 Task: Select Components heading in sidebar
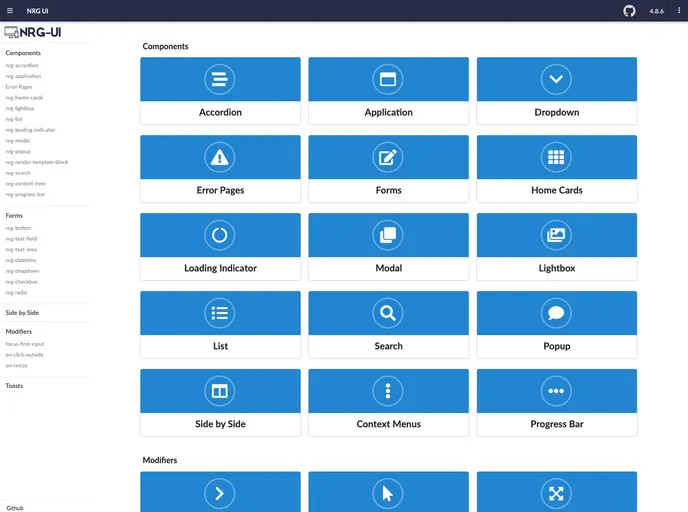pyautogui.click(x=23, y=53)
